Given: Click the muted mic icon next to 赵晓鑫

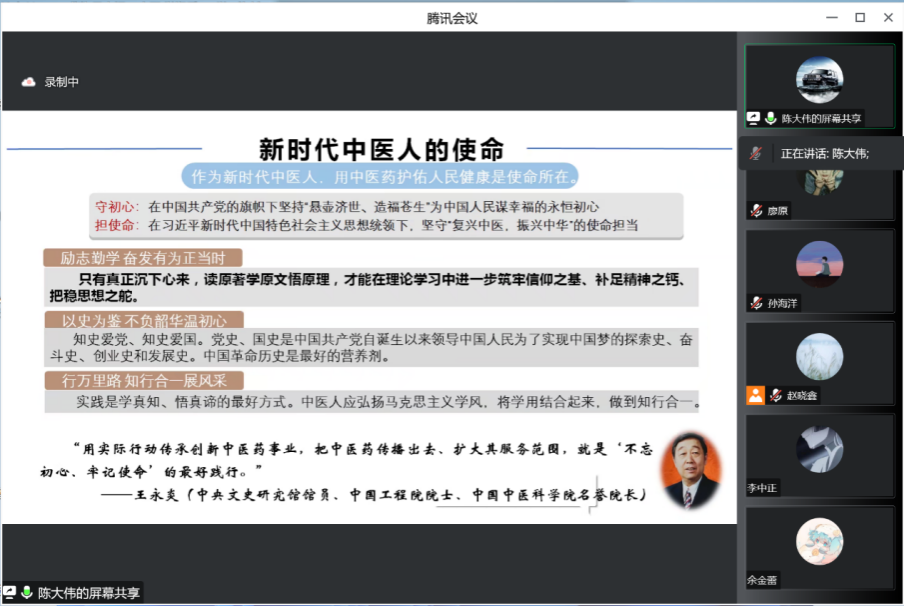Looking at the screenshot, I should pos(775,396).
